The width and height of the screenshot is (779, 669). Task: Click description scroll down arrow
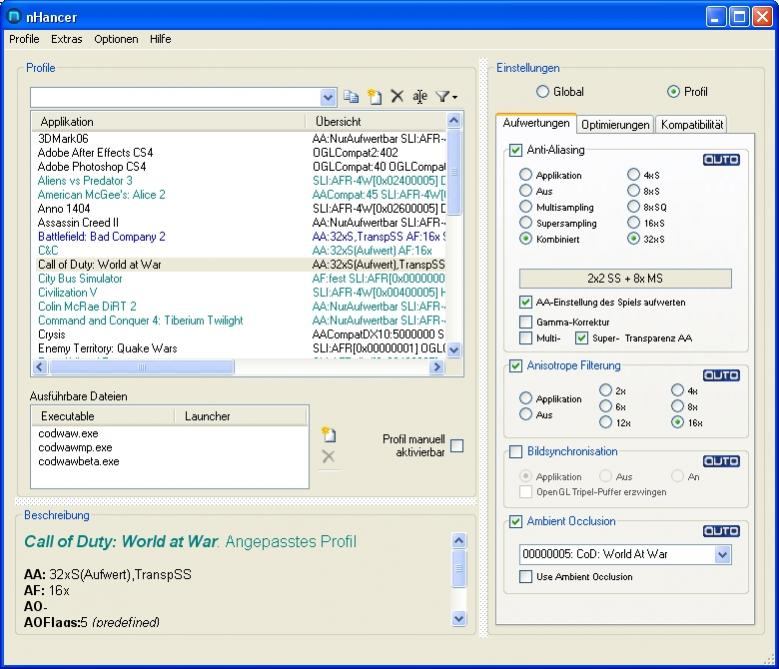[459, 618]
